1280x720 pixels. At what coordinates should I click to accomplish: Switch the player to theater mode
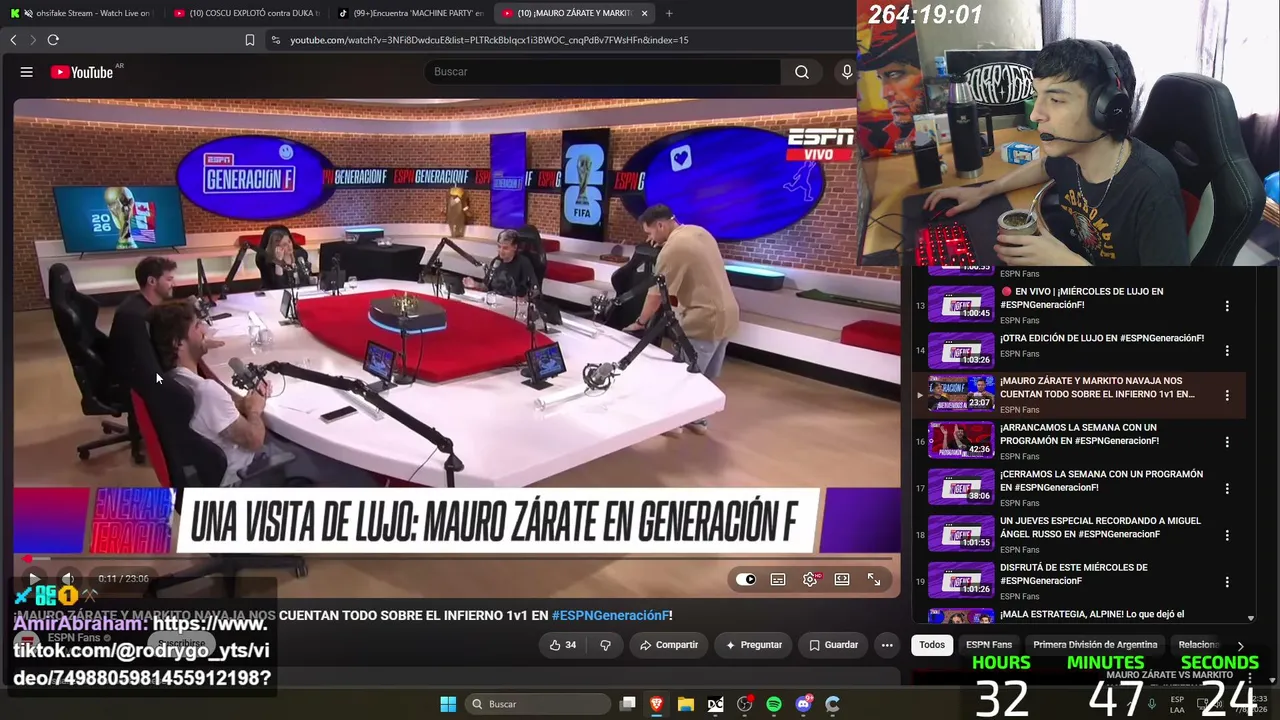842,579
